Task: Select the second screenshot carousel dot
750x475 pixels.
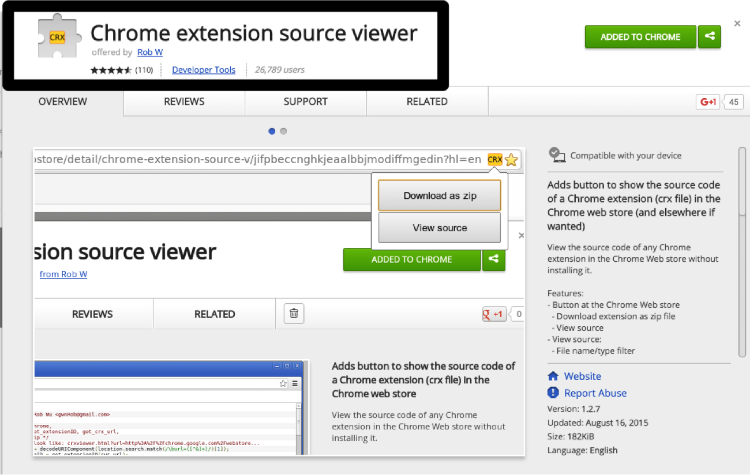Action: 284,131
